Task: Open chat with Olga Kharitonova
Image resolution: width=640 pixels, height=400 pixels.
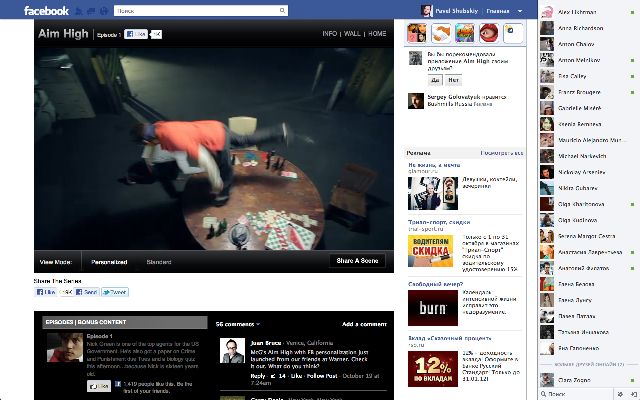Action: pos(587,204)
